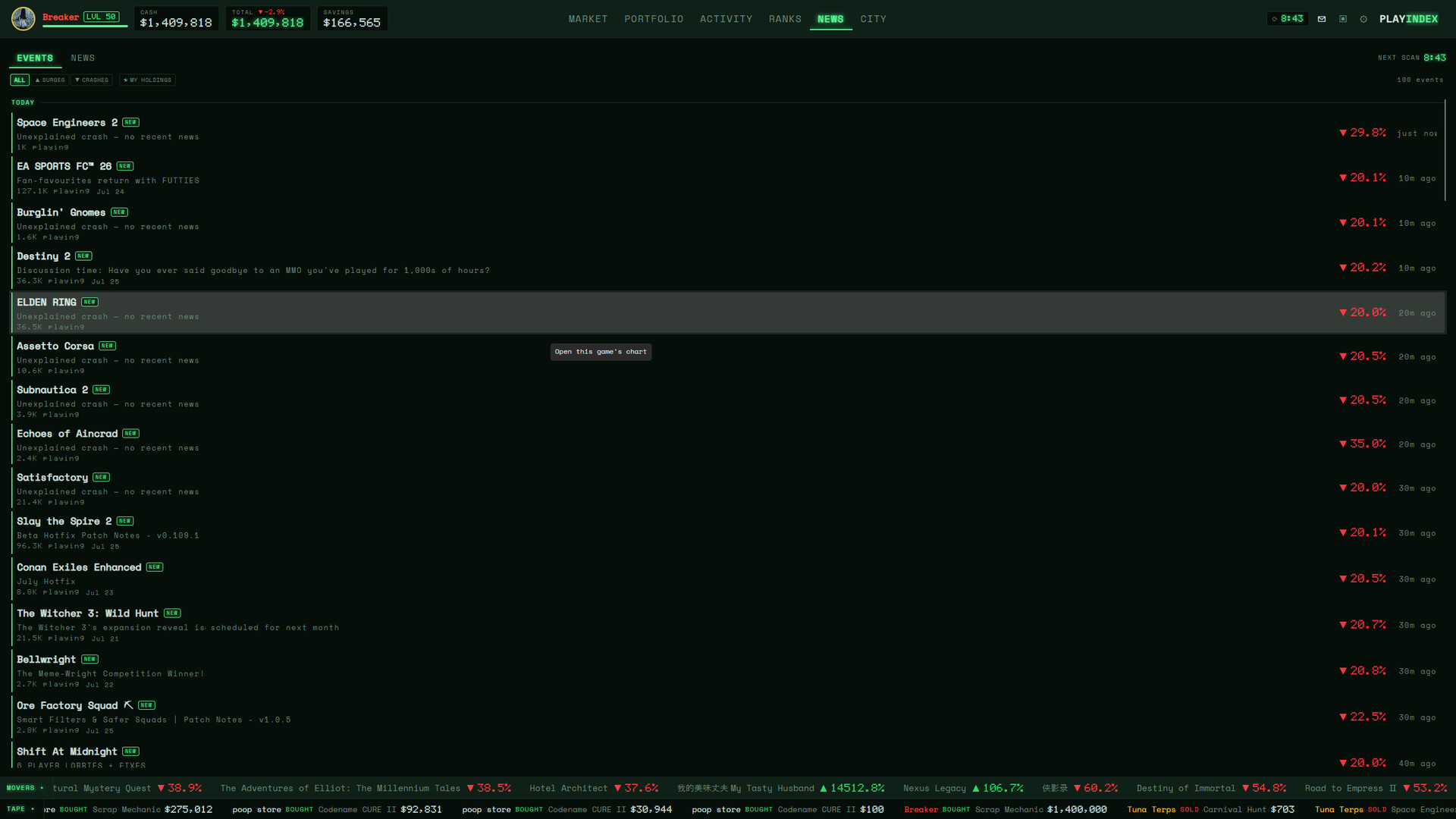The image size is (1456, 819).
Task: Open settings via the gear icon
Action: tap(1363, 19)
